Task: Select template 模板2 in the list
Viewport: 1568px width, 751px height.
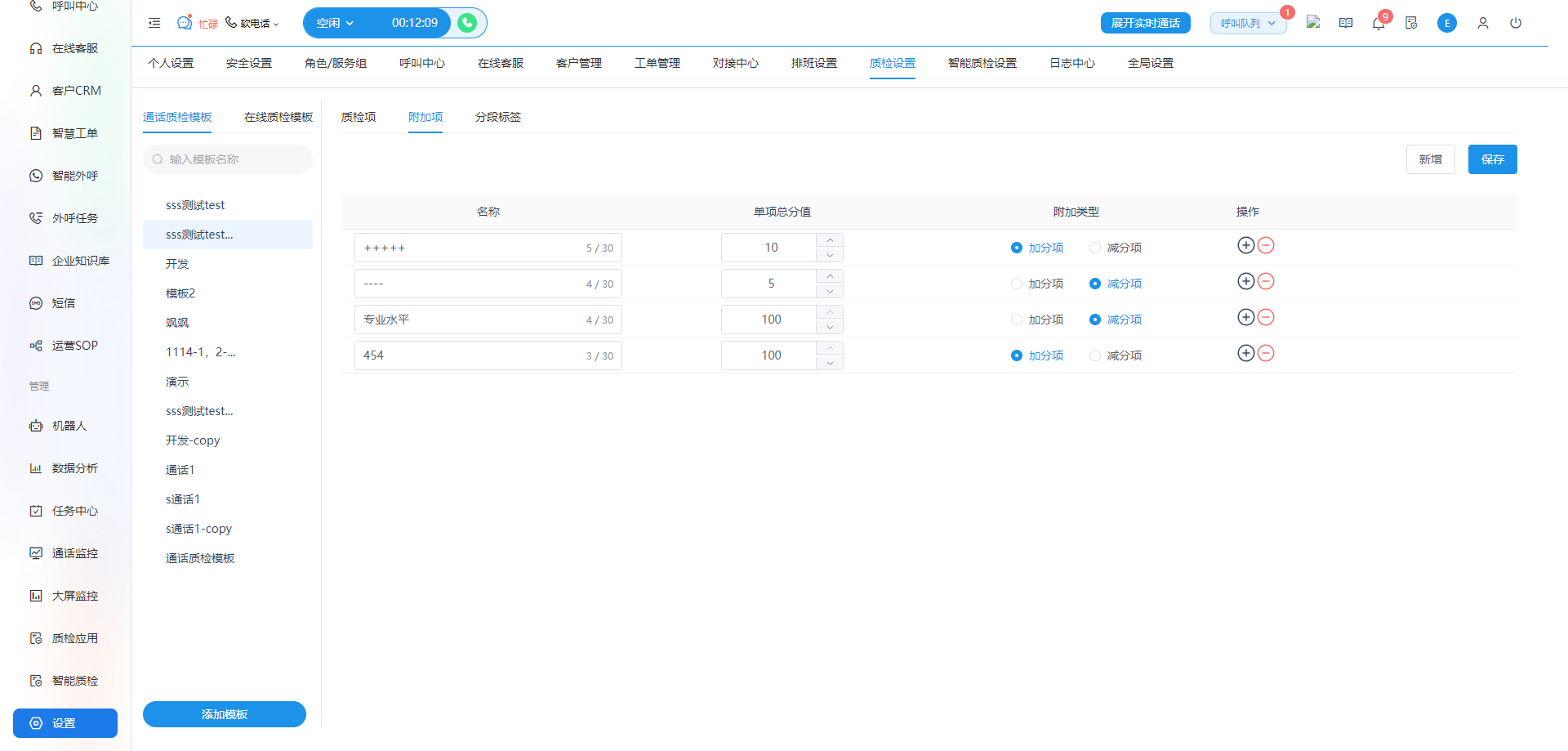Action: [x=228, y=293]
